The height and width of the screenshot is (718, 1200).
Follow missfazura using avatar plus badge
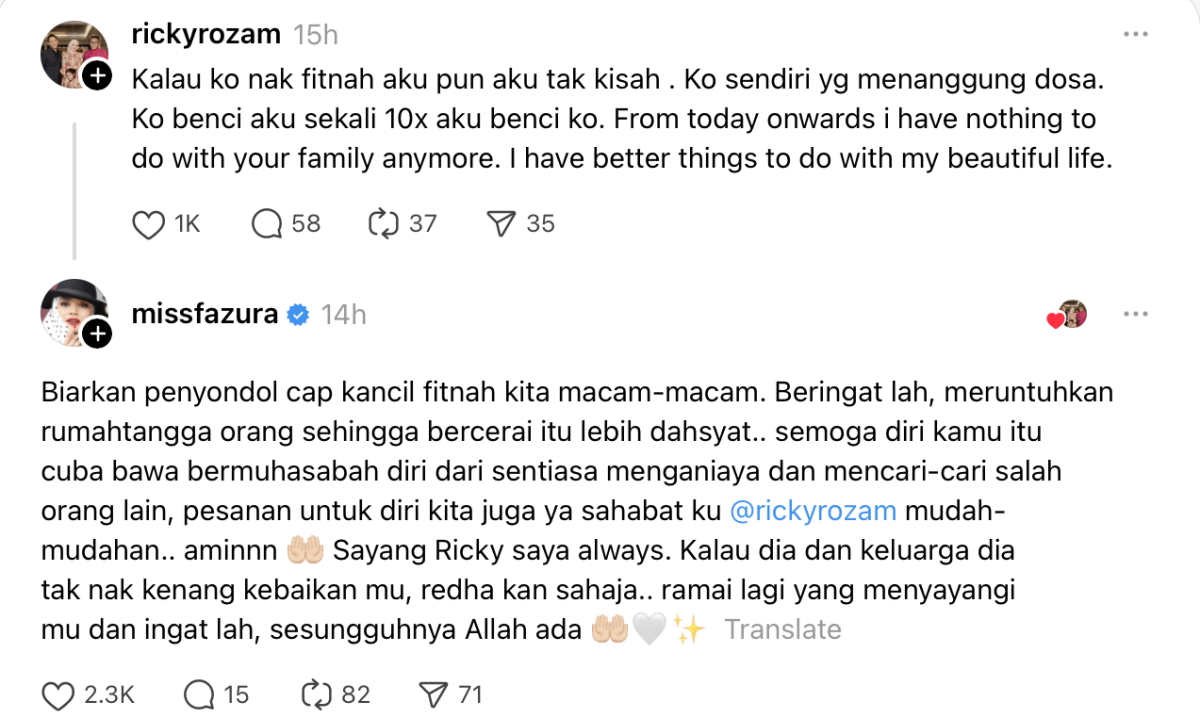96,335
